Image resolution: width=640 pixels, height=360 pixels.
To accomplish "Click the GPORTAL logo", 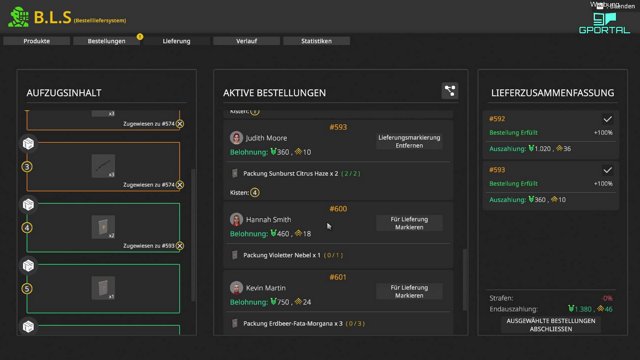I will pos(604,23).
